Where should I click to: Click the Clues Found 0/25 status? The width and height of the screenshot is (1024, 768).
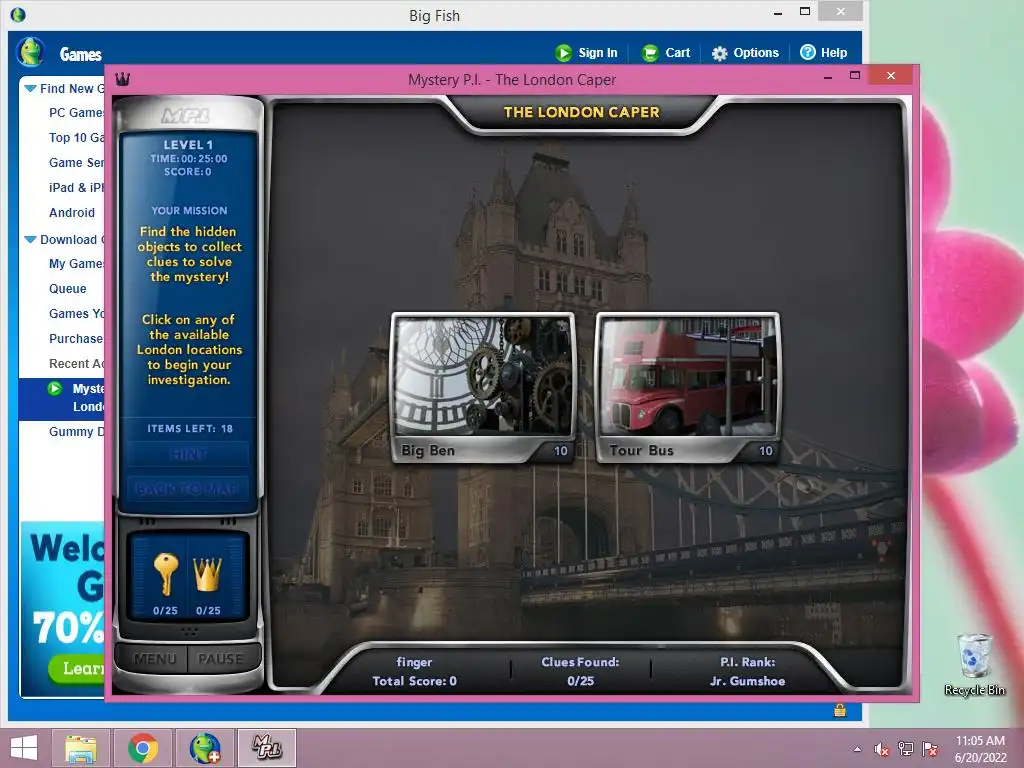(x=580, y=671)
